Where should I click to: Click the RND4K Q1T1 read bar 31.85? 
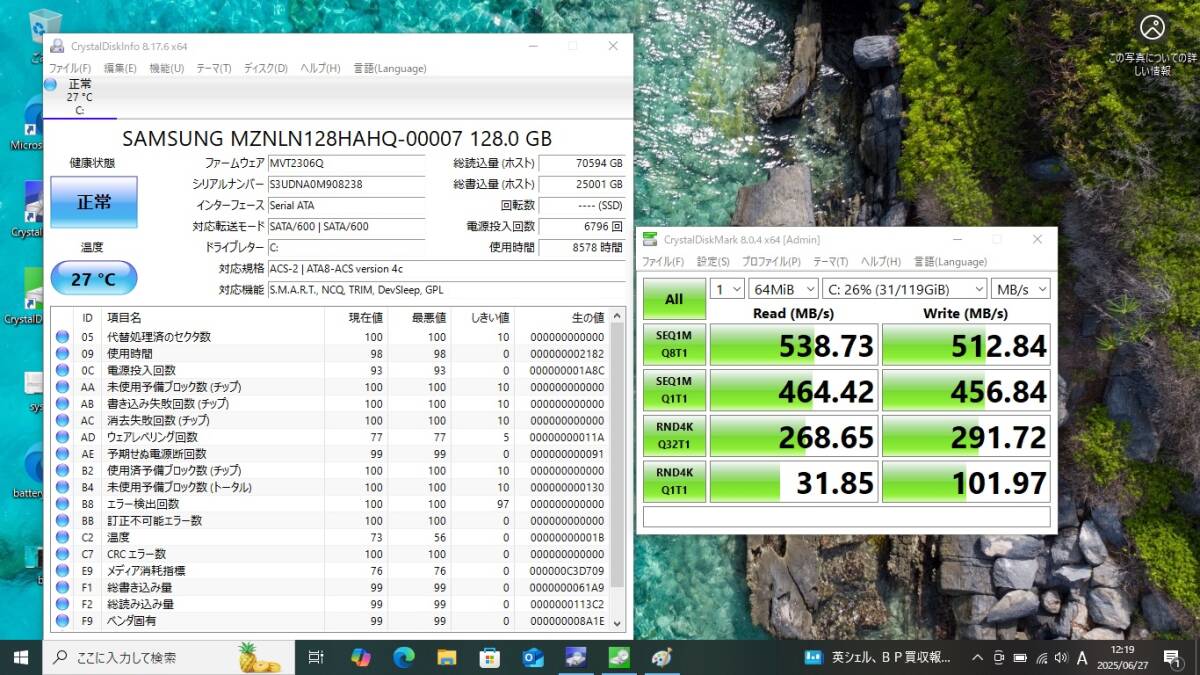(x=794, y=482)
